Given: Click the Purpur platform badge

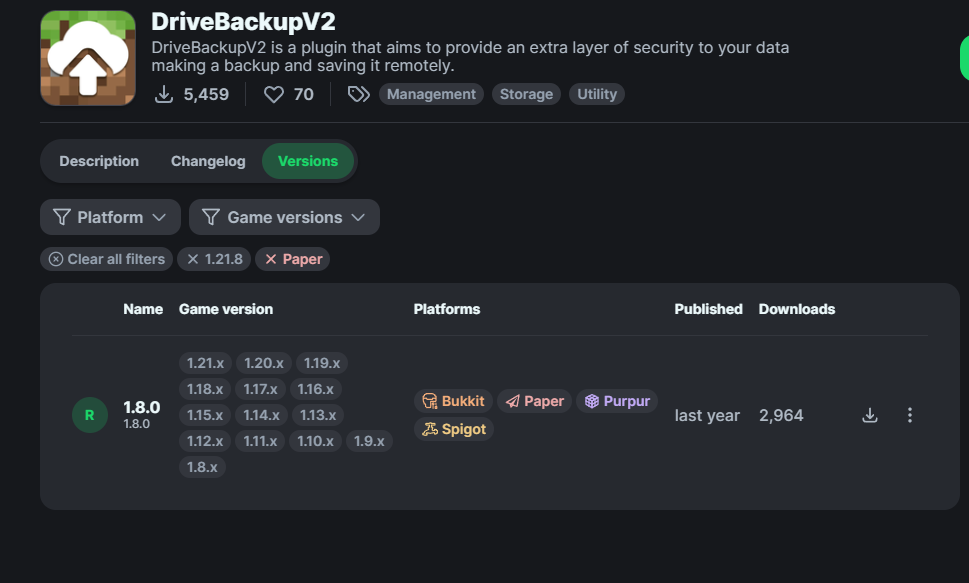Looking at the screenshot, I should [x=617, y=401].
